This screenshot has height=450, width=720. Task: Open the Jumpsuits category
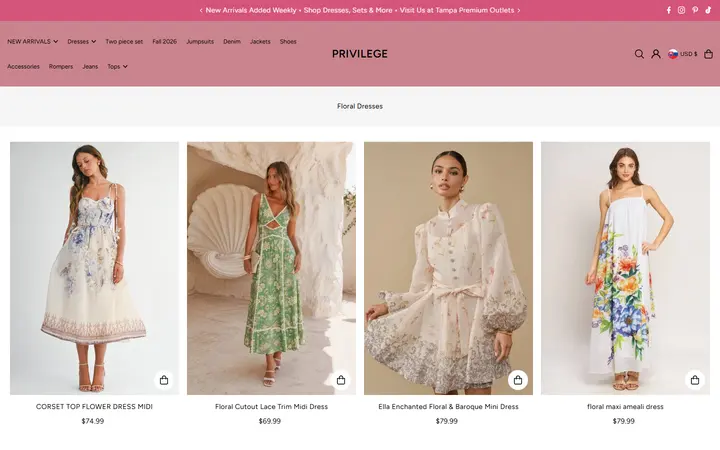pyautogui.click(x=200, y=41)
